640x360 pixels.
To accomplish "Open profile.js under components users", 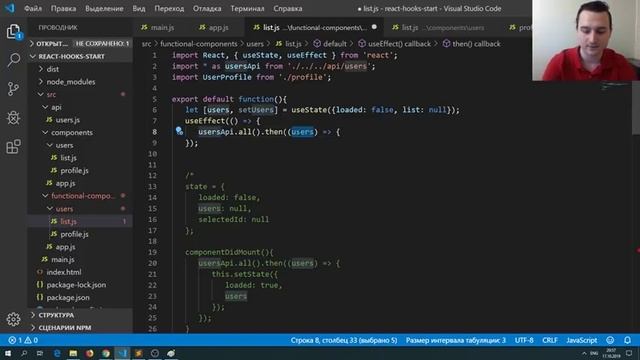I will [74, 171].
